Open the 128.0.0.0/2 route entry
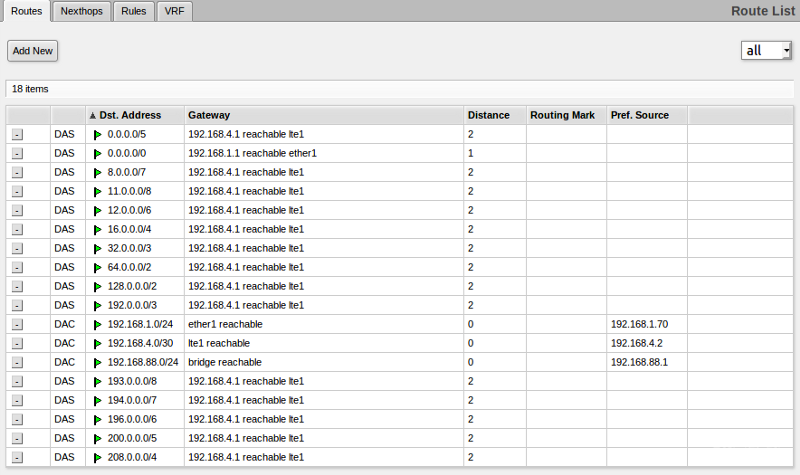Viewport: 800px width, 475px height. pos(132,286)
